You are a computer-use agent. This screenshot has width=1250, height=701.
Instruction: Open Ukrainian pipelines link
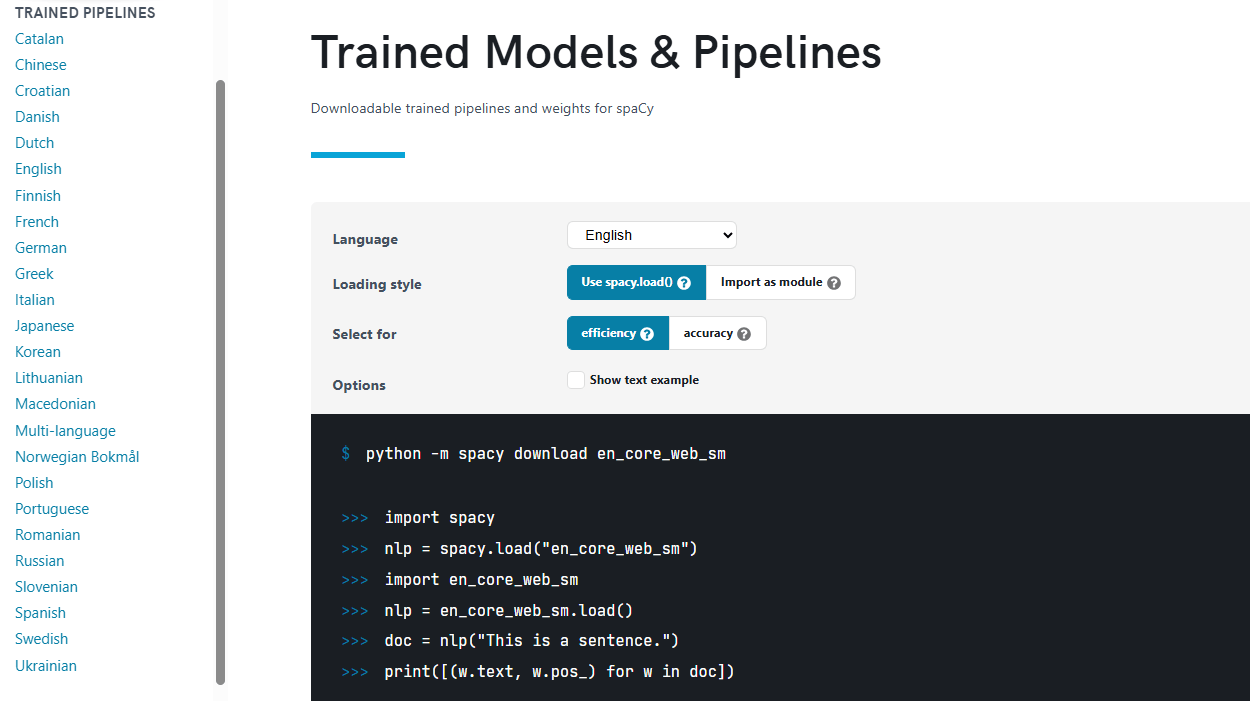(x=46, y=666)
